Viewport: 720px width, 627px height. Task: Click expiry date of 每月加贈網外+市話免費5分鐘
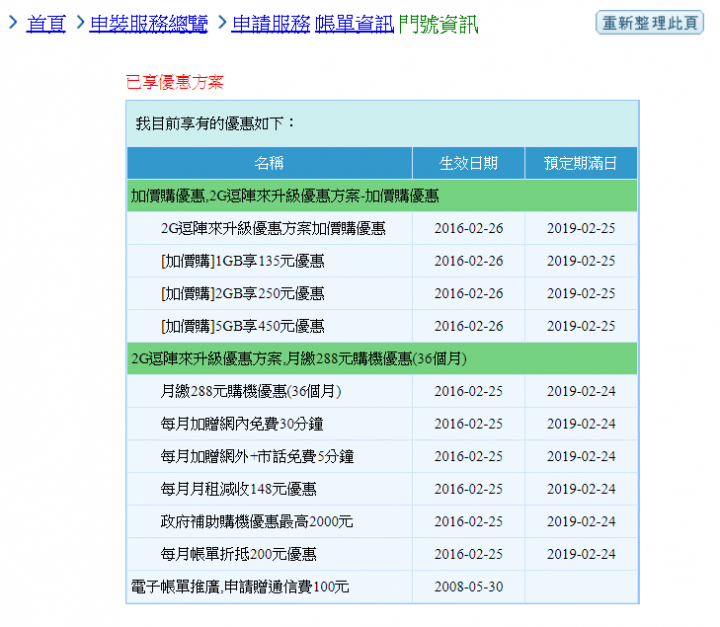[581, 457]
